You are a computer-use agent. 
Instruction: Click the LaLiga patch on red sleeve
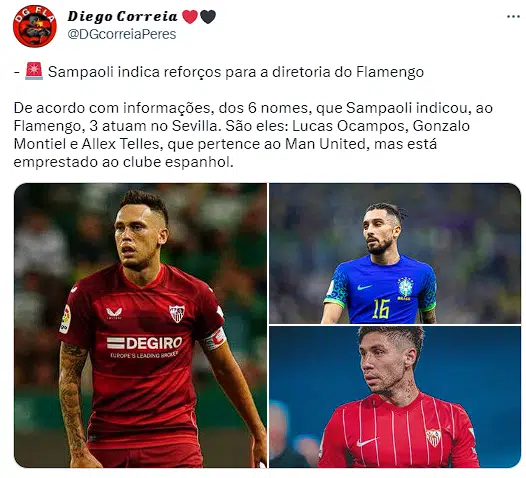[x=66, y=320]
